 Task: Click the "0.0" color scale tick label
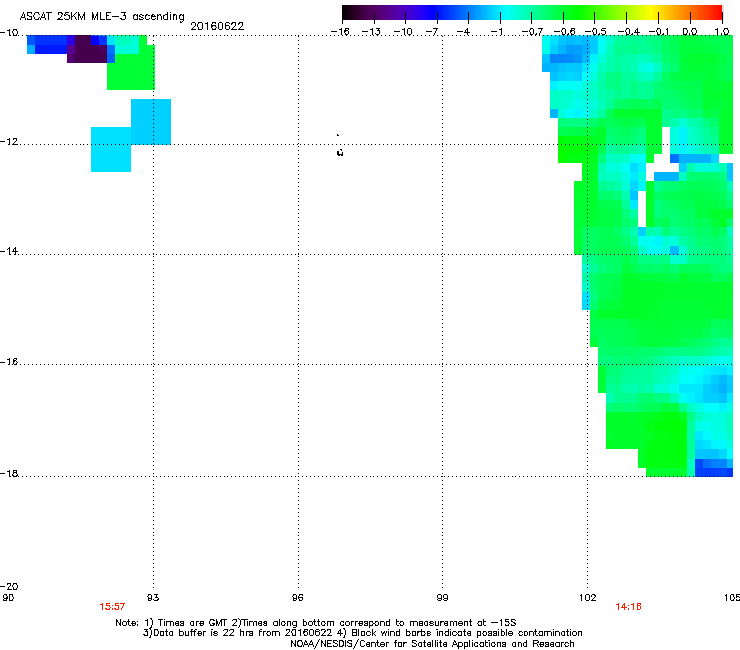tap(690, 32)
